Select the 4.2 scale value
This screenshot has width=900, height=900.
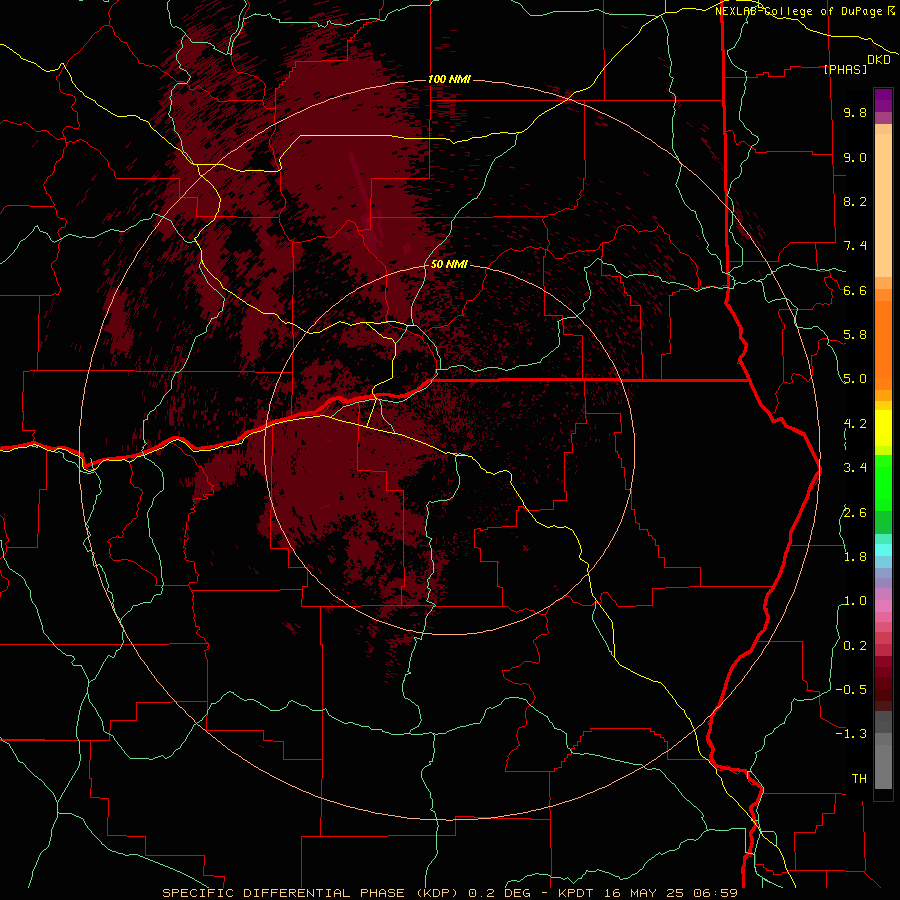855,424
